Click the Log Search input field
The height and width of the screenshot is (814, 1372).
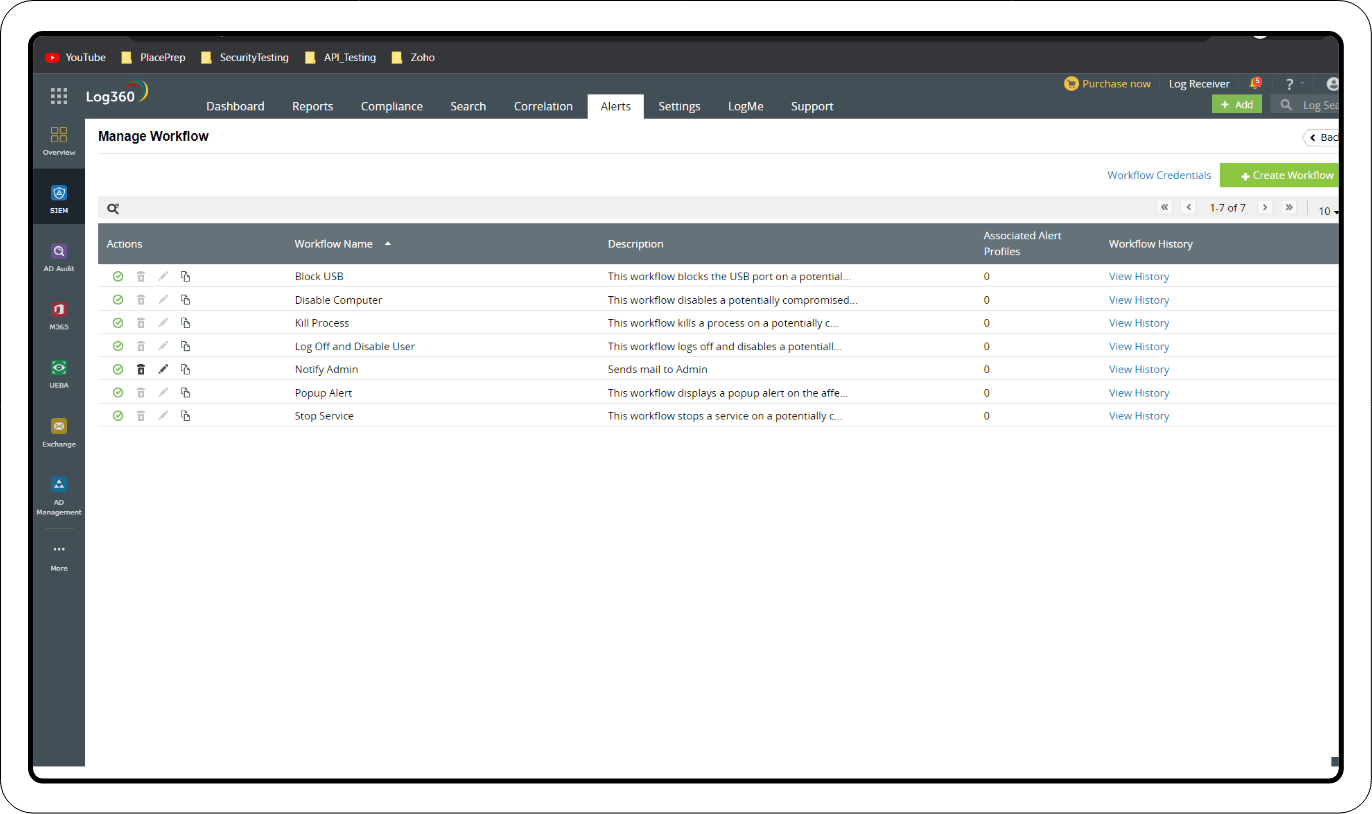click(1320, 104)
